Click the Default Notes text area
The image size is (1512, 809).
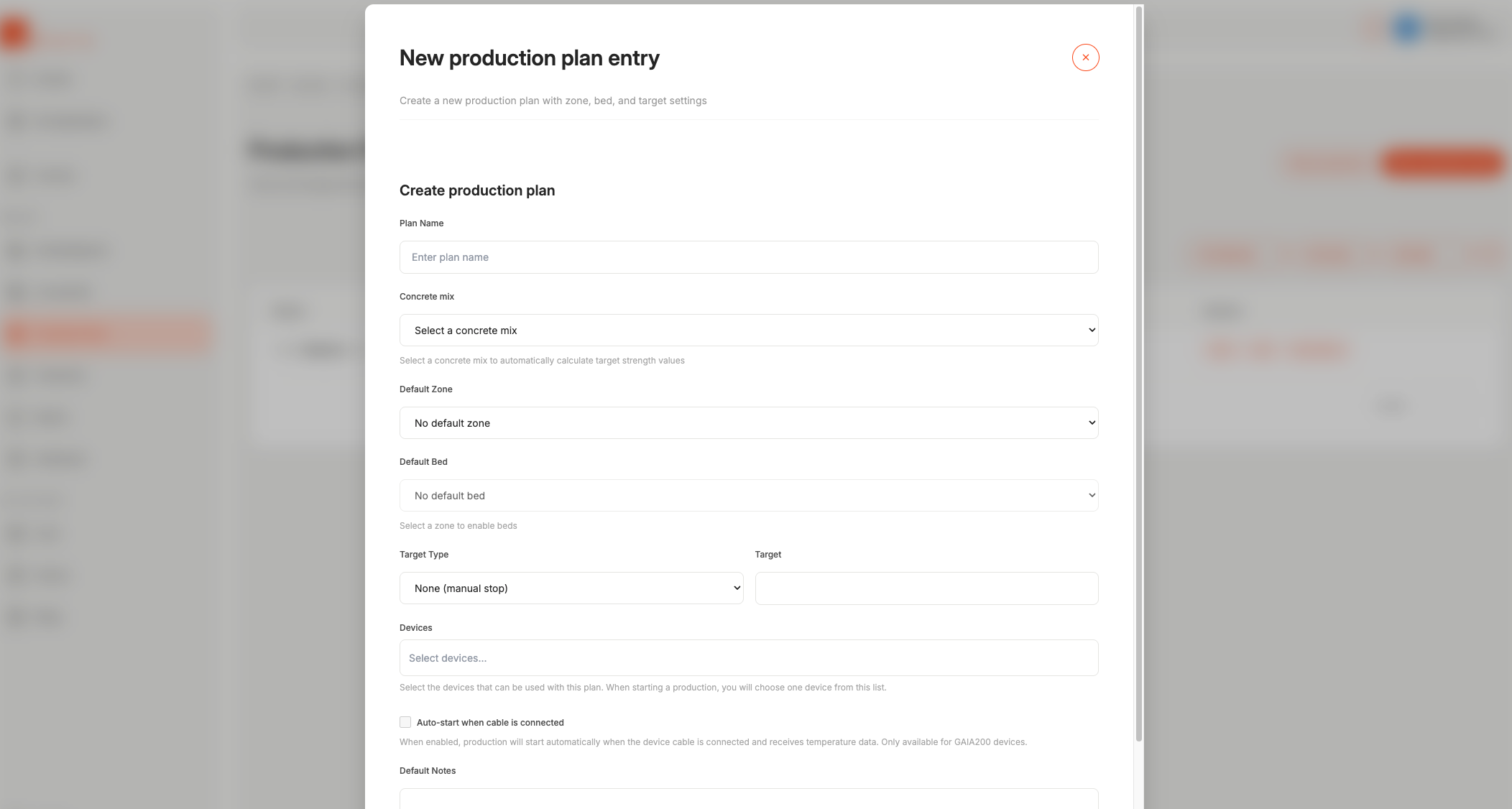[748, 799]
